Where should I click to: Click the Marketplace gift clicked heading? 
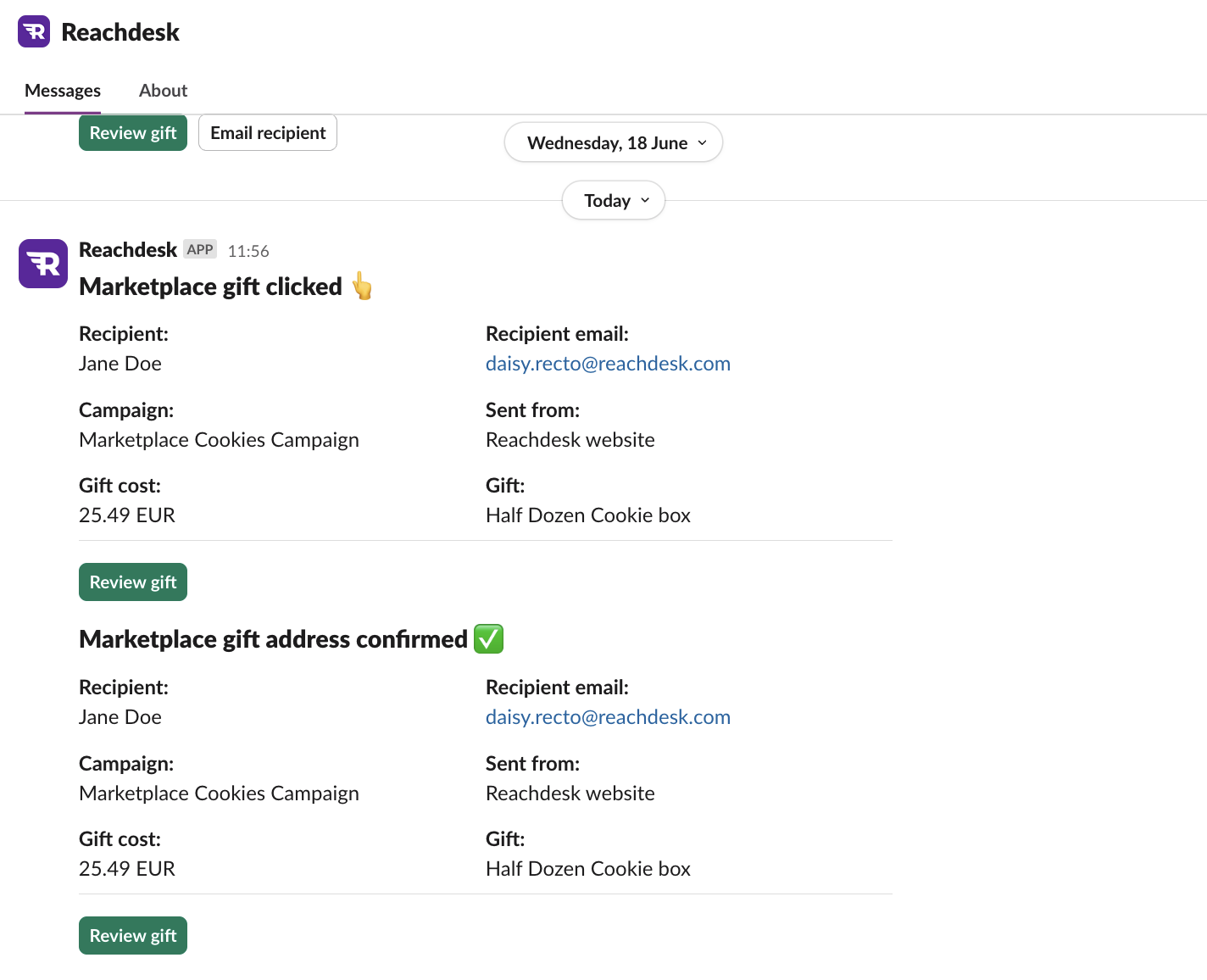(210, 287)
